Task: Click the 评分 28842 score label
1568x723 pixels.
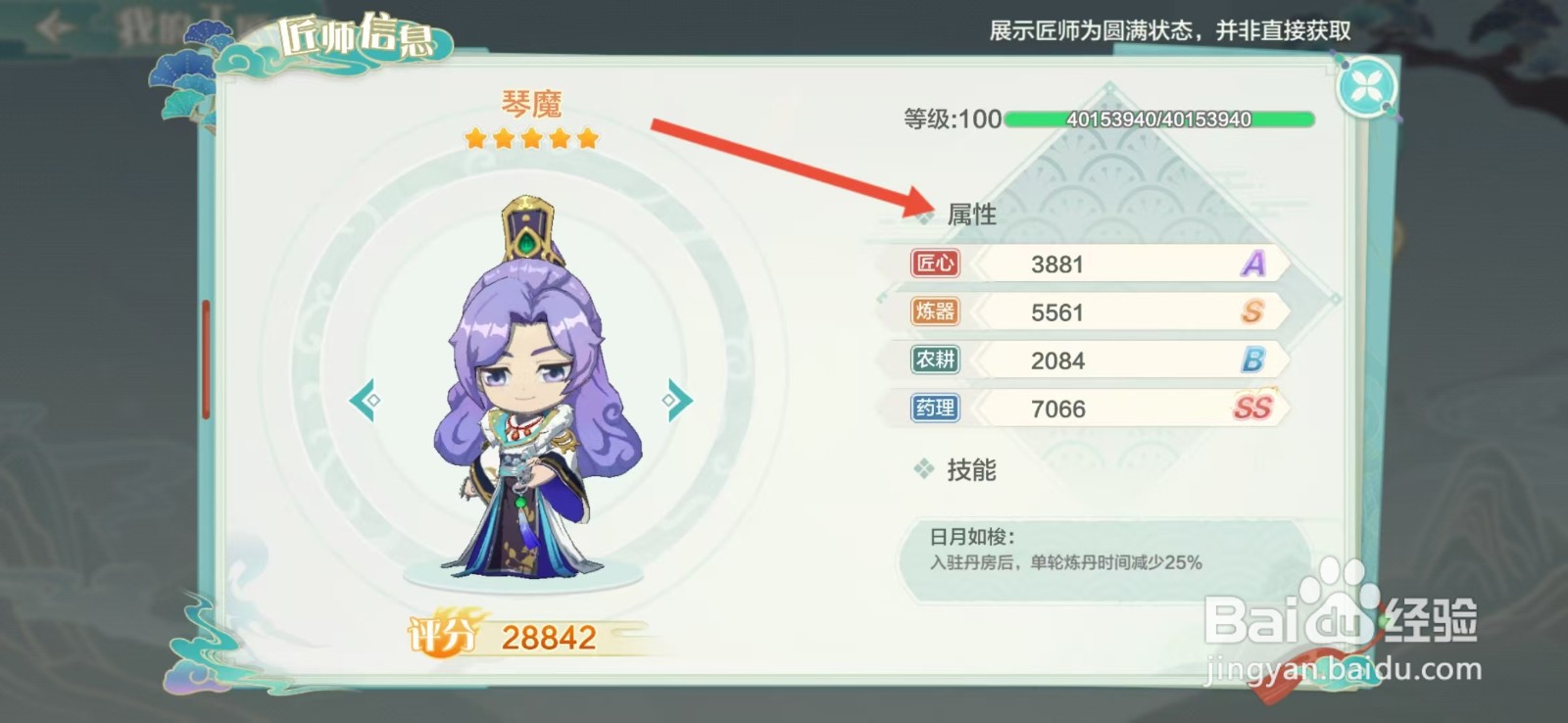Action: tap(503, 637)
